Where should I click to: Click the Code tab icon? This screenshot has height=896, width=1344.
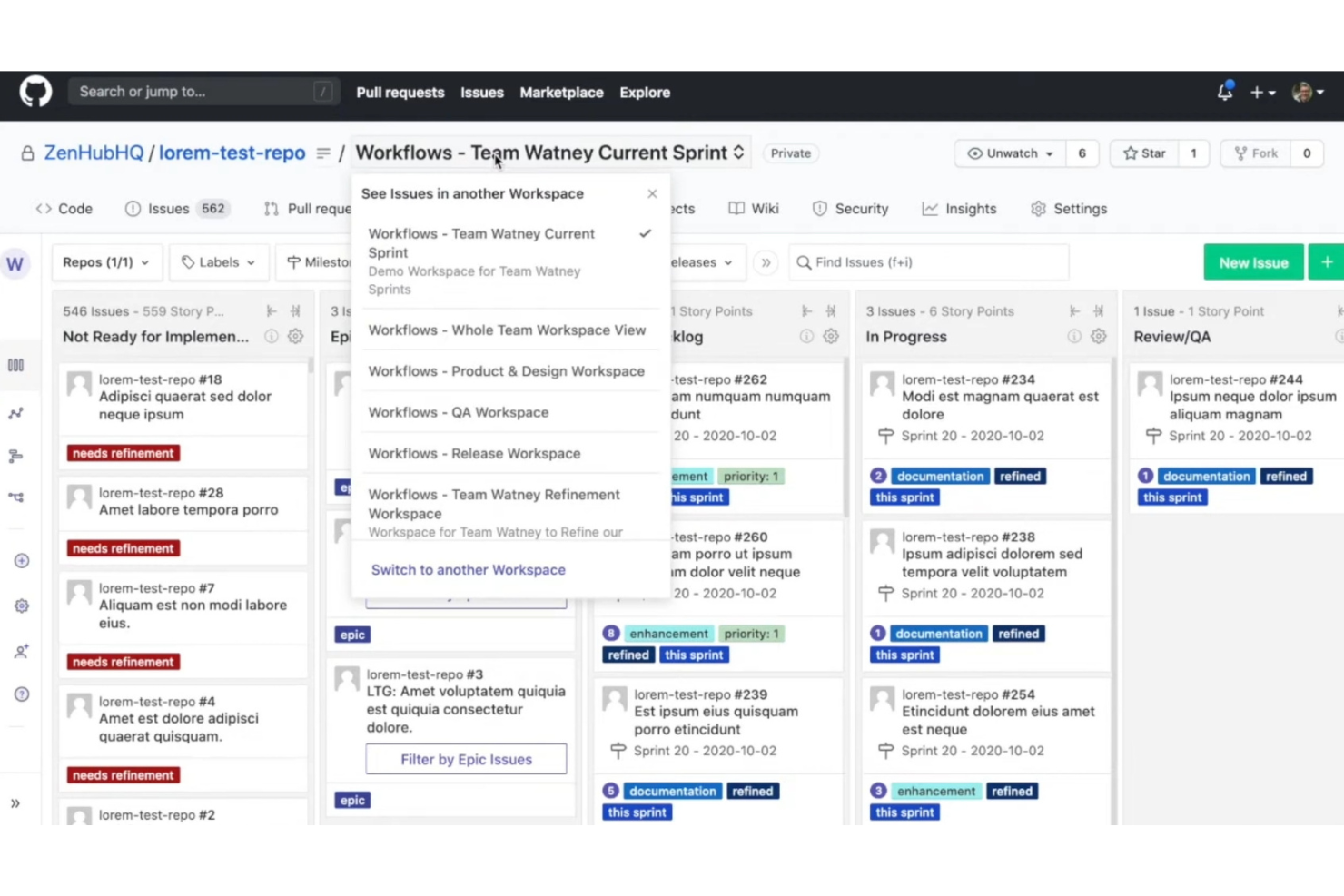(x=44, y=209)
